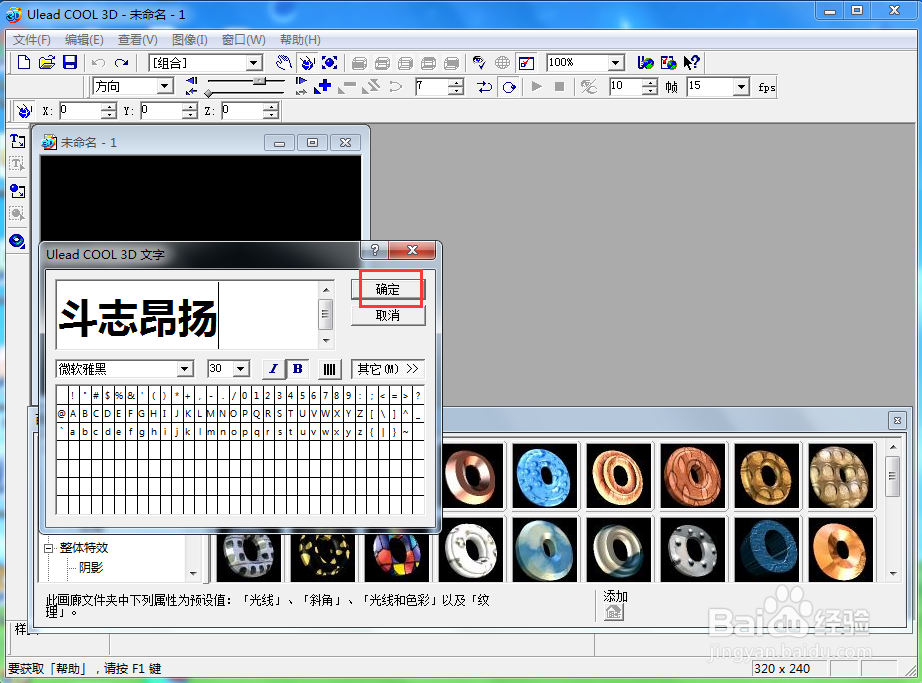Open the context help arrow icon
The height and width of the screenshot is (683, 922).
point(692,62)
